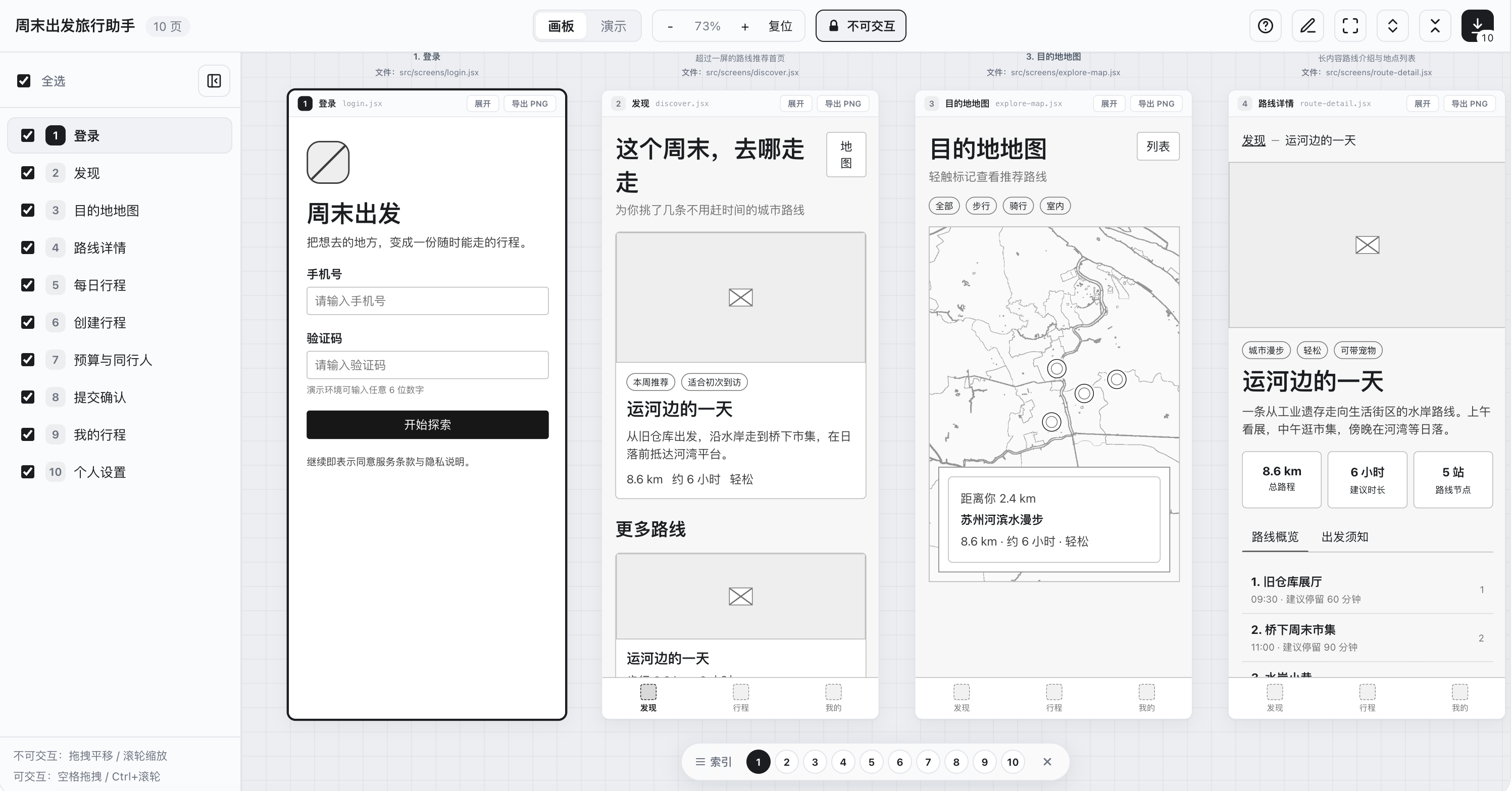Uncheck the 每日行程 page checkbox

pos(28,285)
